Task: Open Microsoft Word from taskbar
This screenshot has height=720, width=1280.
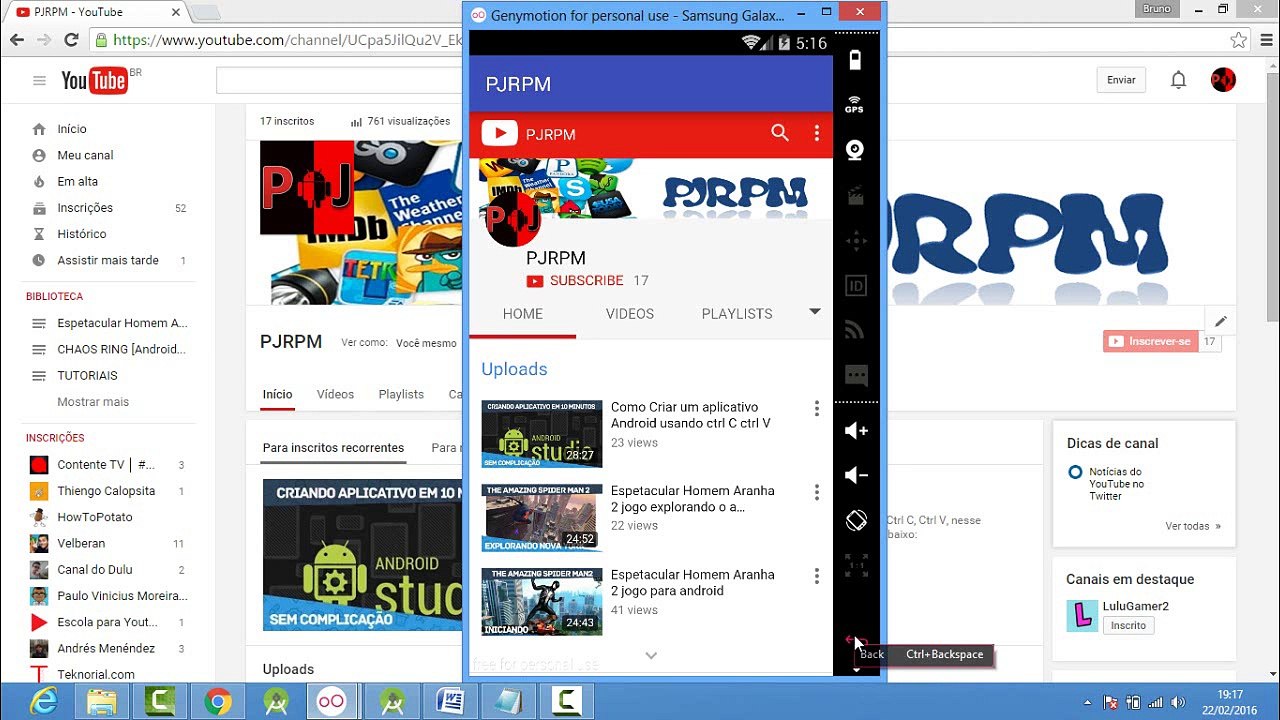Action: point(450,702)
